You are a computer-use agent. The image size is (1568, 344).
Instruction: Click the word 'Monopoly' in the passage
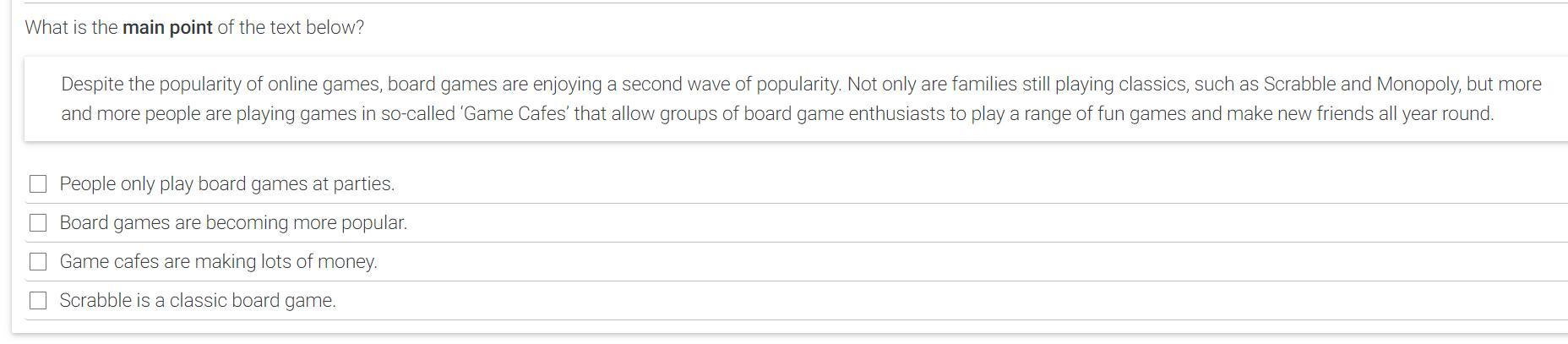point(1417,84)
